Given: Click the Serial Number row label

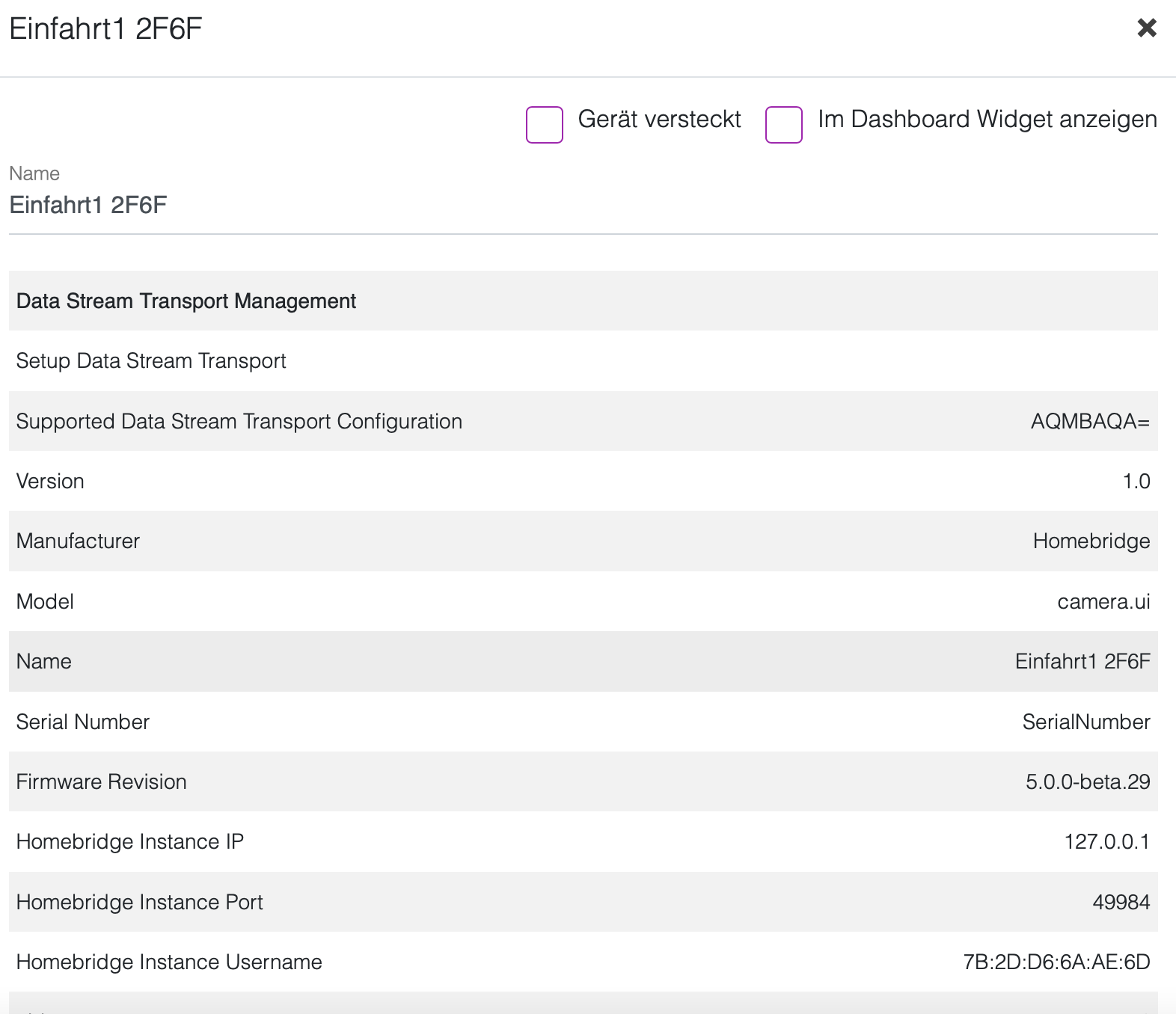Looking at the screenshot, I should [x=83, y=722].
